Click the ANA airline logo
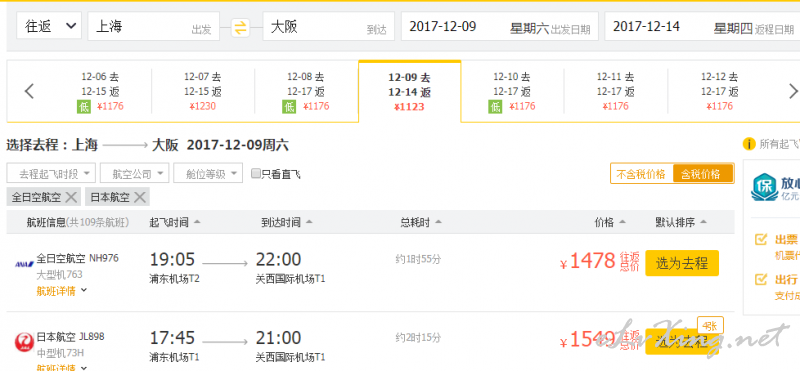 pos(24,264)
